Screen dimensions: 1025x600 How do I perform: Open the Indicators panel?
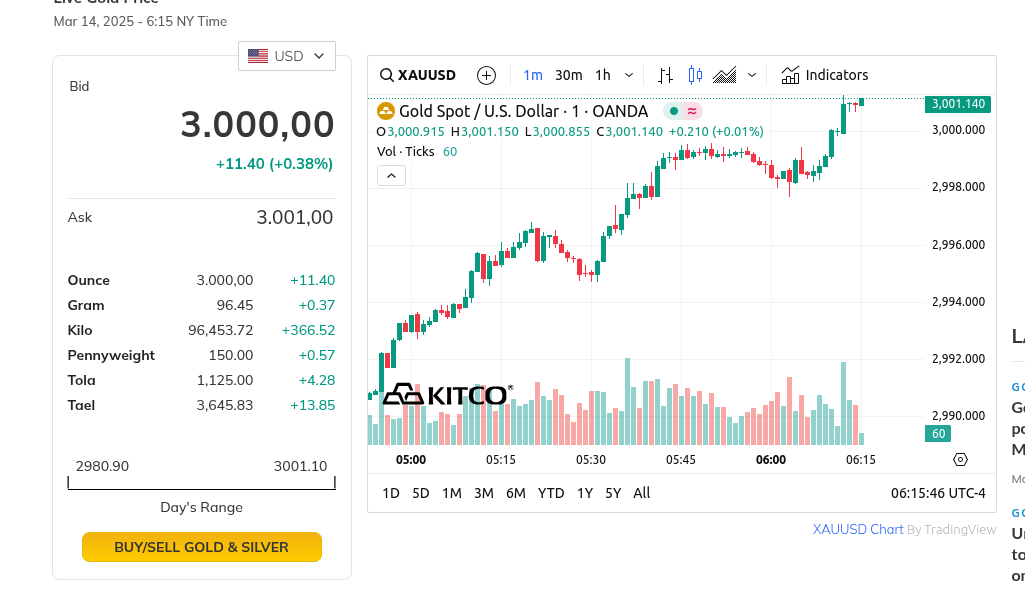coord(824,75)
